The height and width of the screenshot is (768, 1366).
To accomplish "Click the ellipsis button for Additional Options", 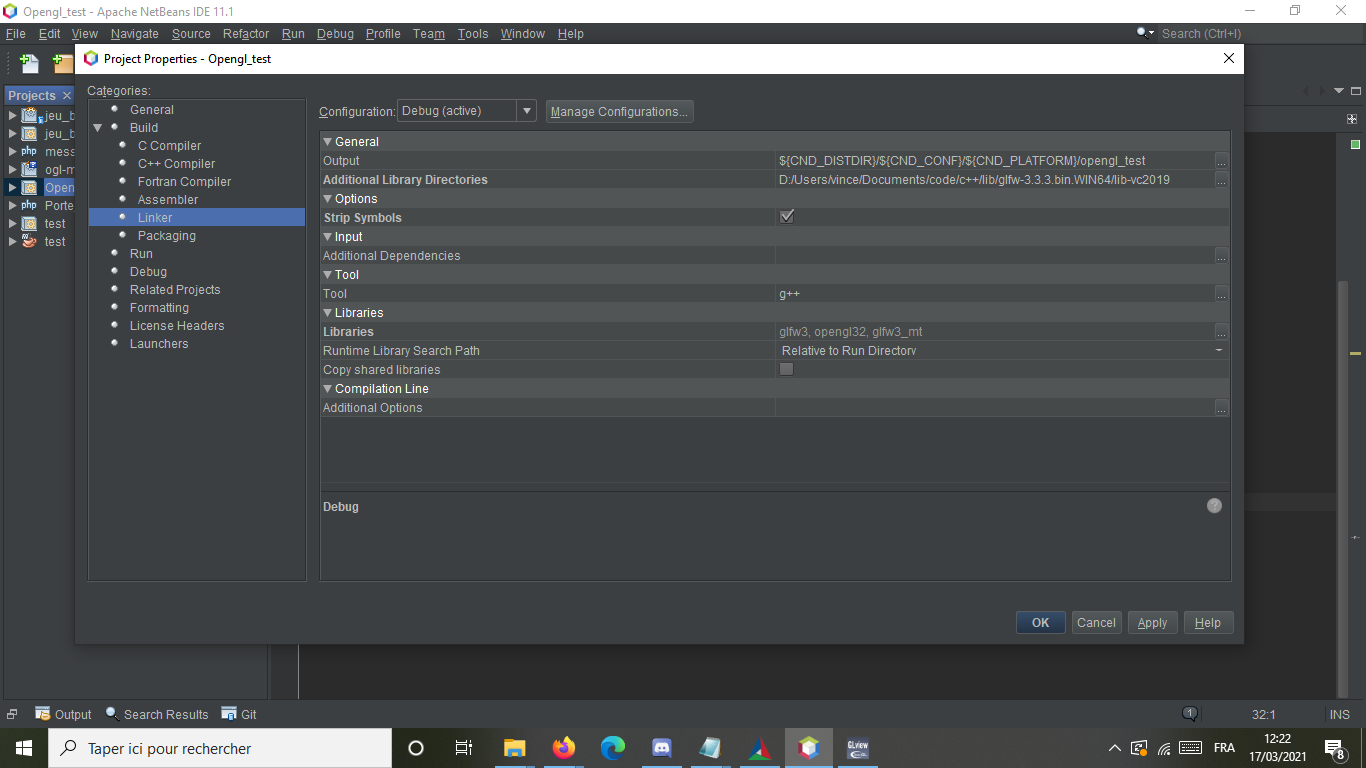I will 1222,408.
